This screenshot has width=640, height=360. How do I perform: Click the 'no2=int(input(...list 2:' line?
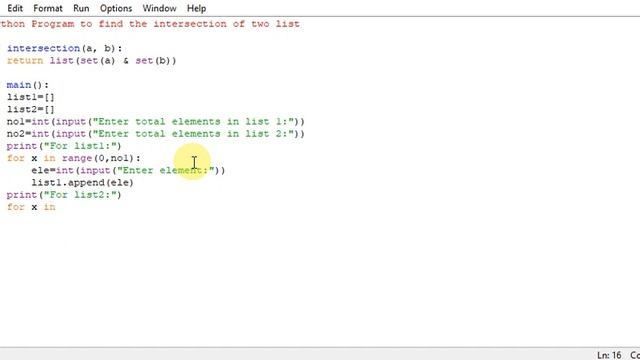click(156, 134)
